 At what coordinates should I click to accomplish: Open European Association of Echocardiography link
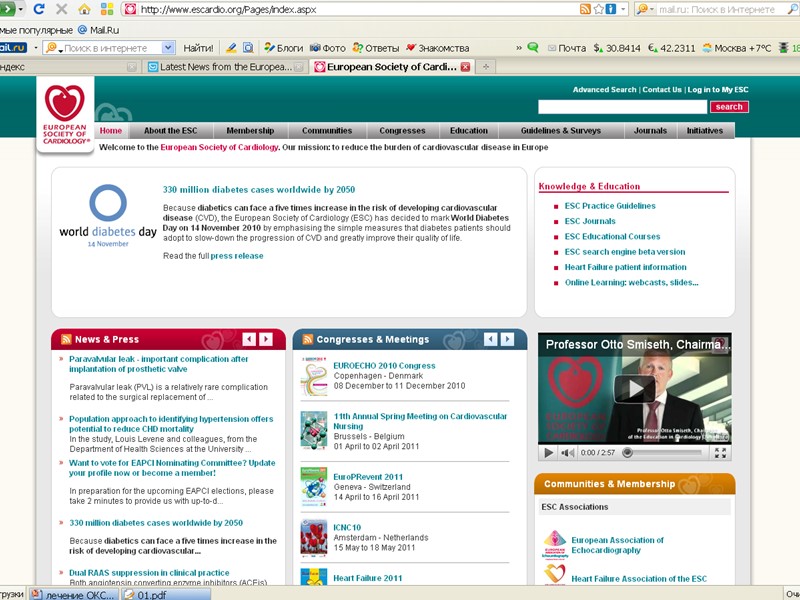tap(617, 545)
